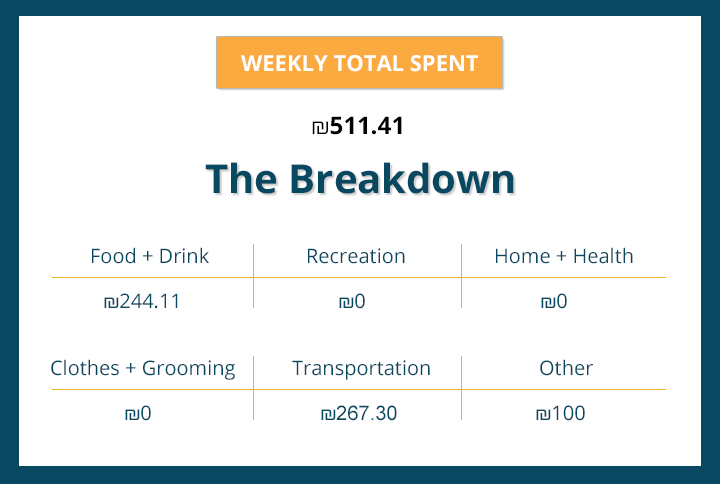Click the Recreation ₪0 amount
The image size is (720, 484).
(352, 301)
